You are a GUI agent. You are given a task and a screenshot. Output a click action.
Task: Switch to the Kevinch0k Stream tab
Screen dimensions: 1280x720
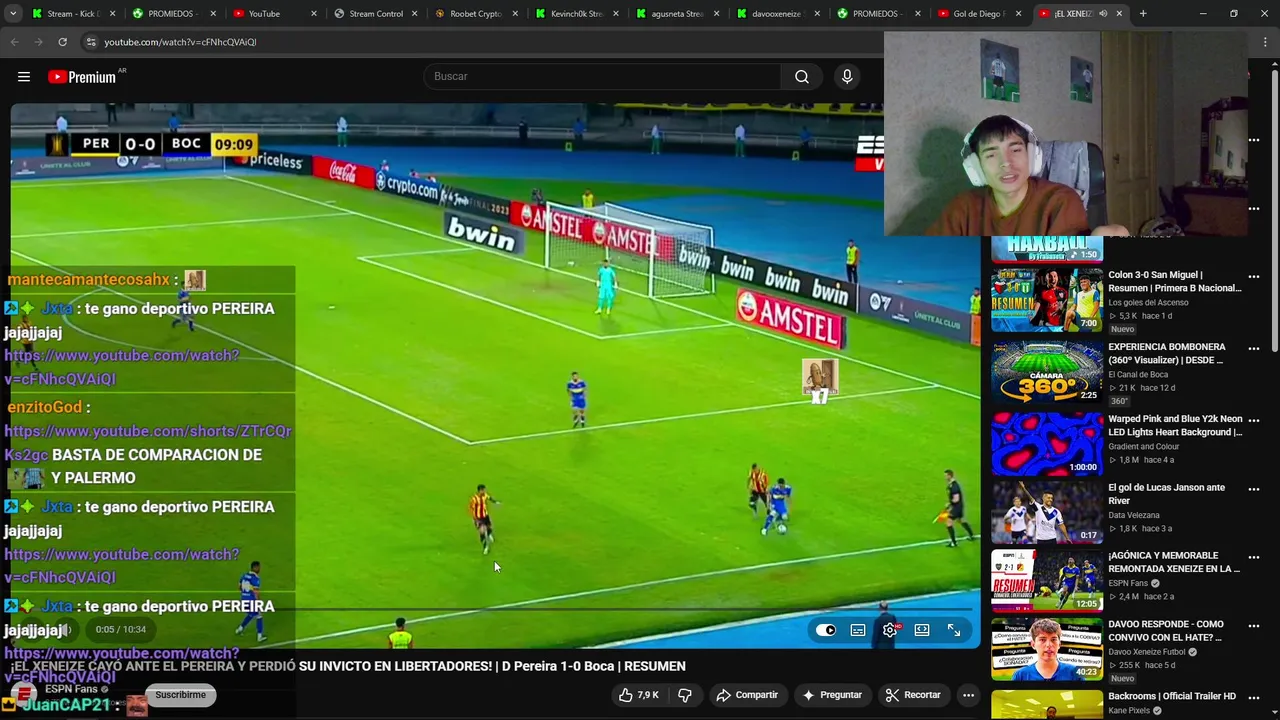pos(575,14)
